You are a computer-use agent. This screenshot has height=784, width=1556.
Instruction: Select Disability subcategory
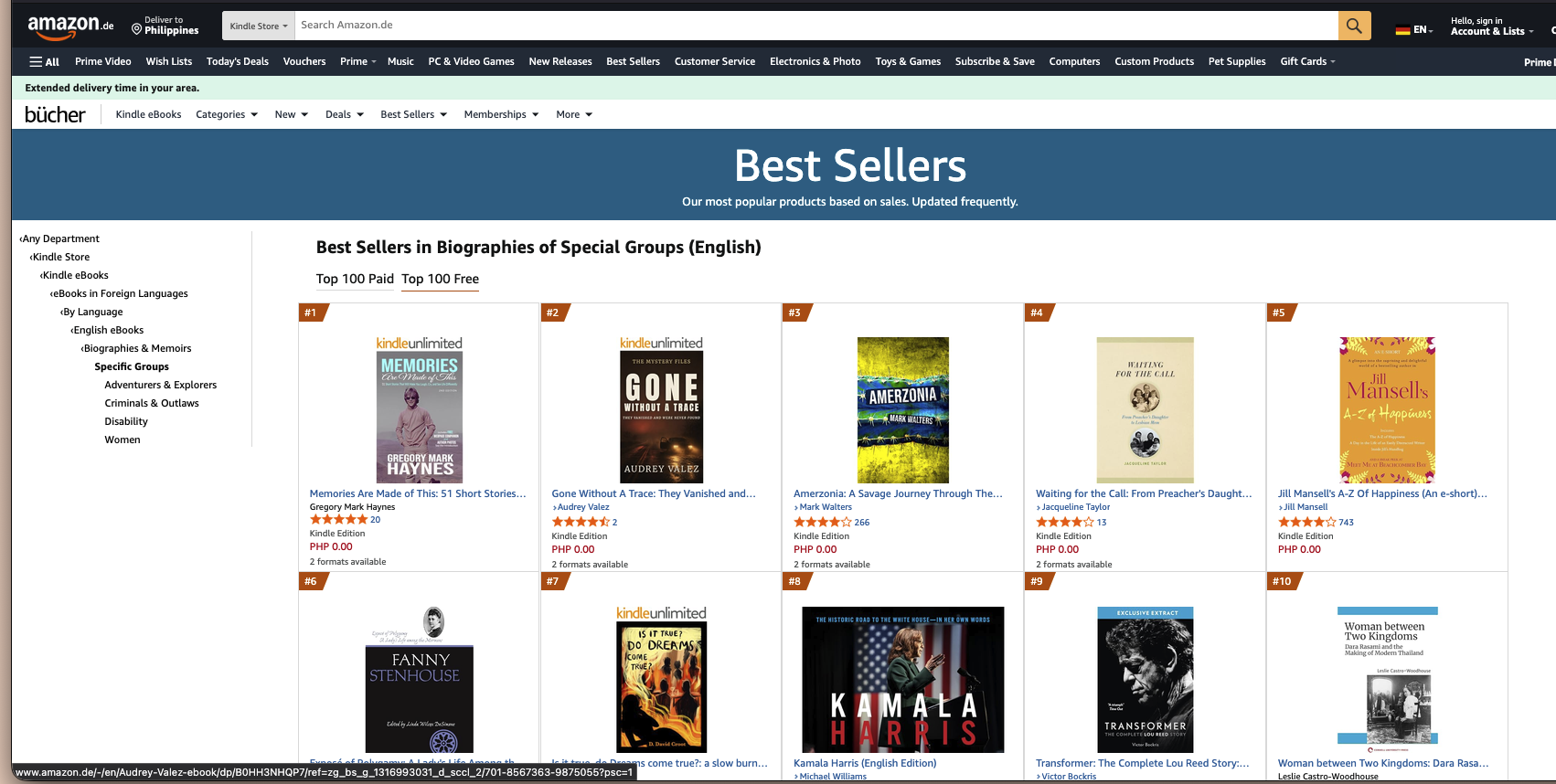pyautogui.click(x=126, y=421)
